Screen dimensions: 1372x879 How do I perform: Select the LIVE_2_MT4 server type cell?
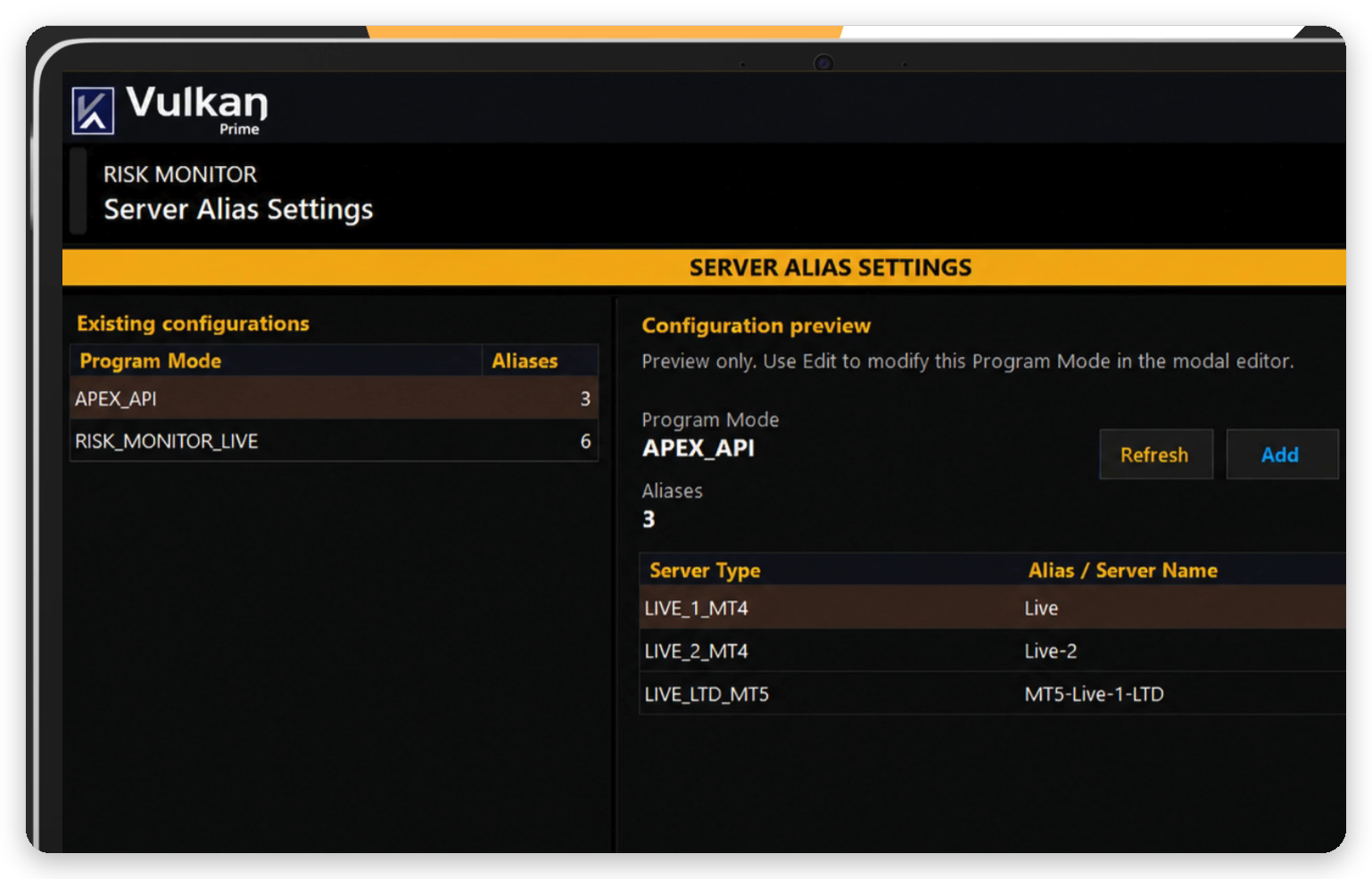coord(830,651)
